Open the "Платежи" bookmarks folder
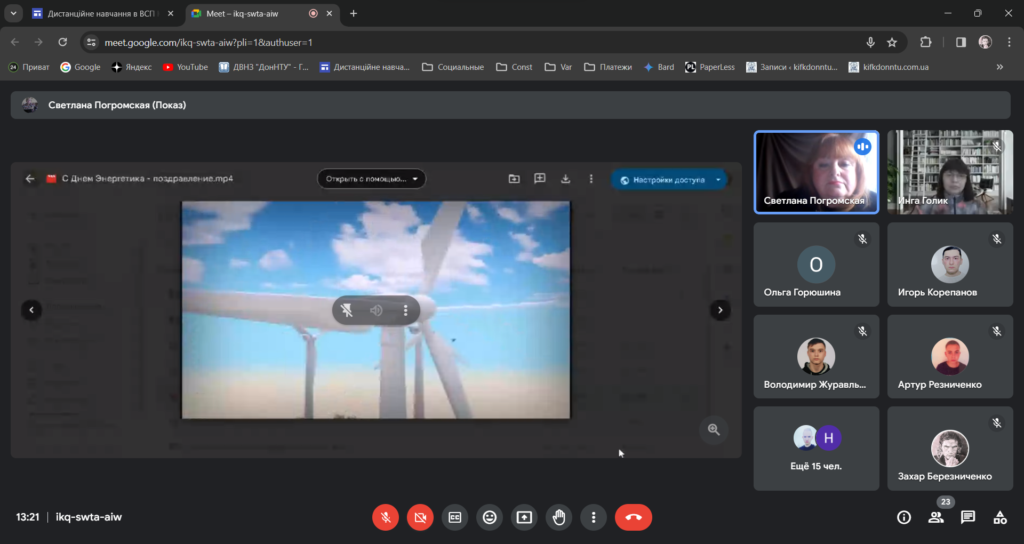Screen dimensions: 1024x544 [607, 67]
